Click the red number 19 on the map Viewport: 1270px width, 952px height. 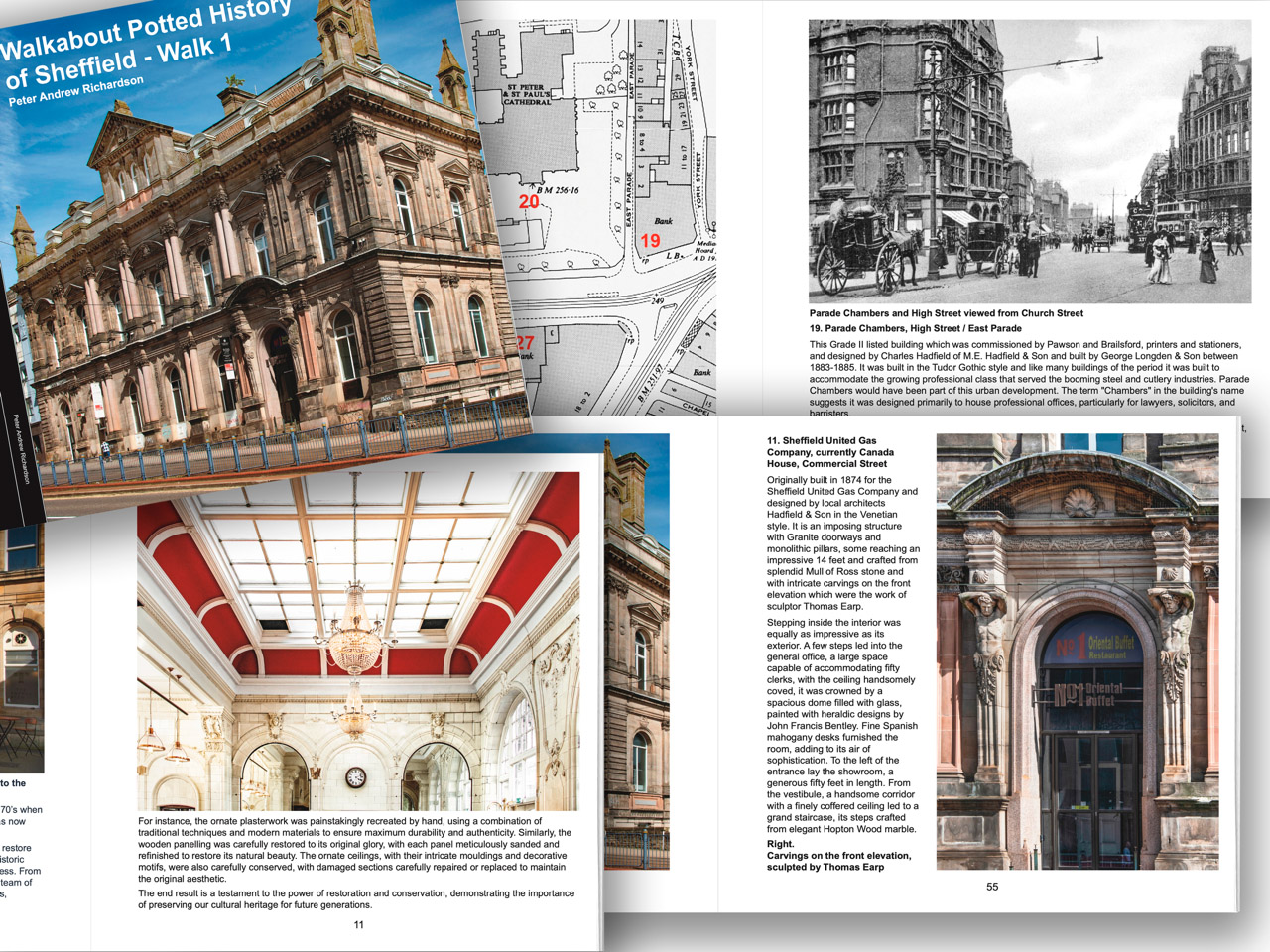pyautogui.click(x=650, y=240)
